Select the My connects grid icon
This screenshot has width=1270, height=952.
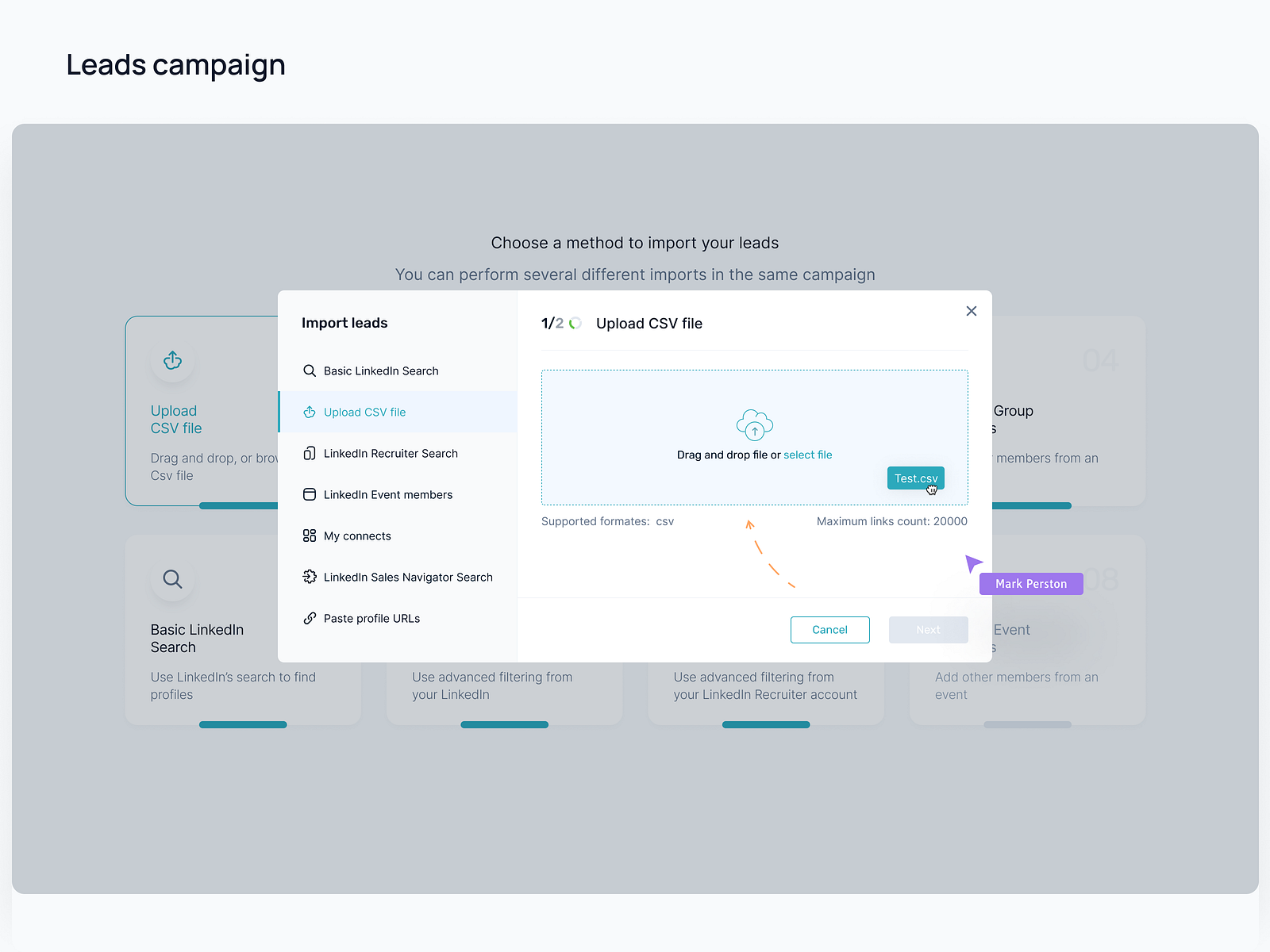coord(310,535)
